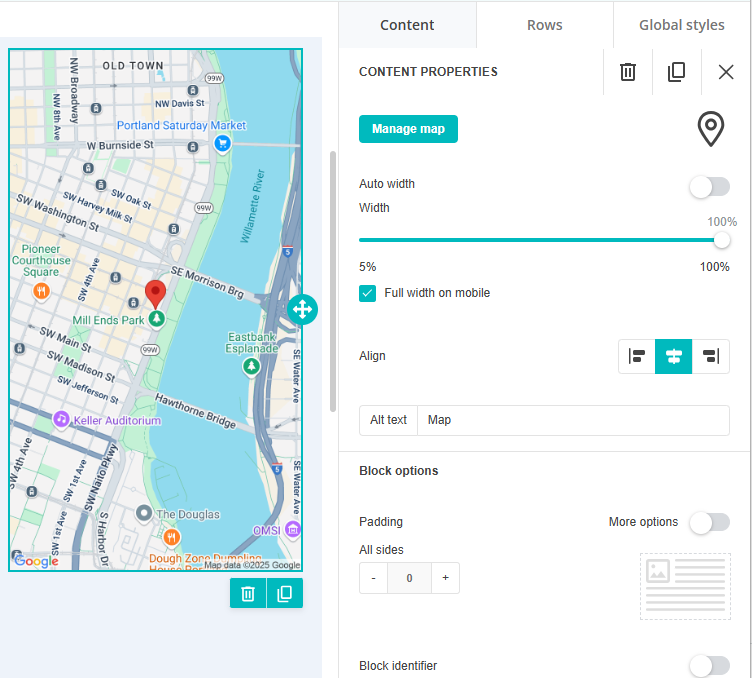Increase padding with plus button
Screen dimensions: 752x678
(446, 578)
